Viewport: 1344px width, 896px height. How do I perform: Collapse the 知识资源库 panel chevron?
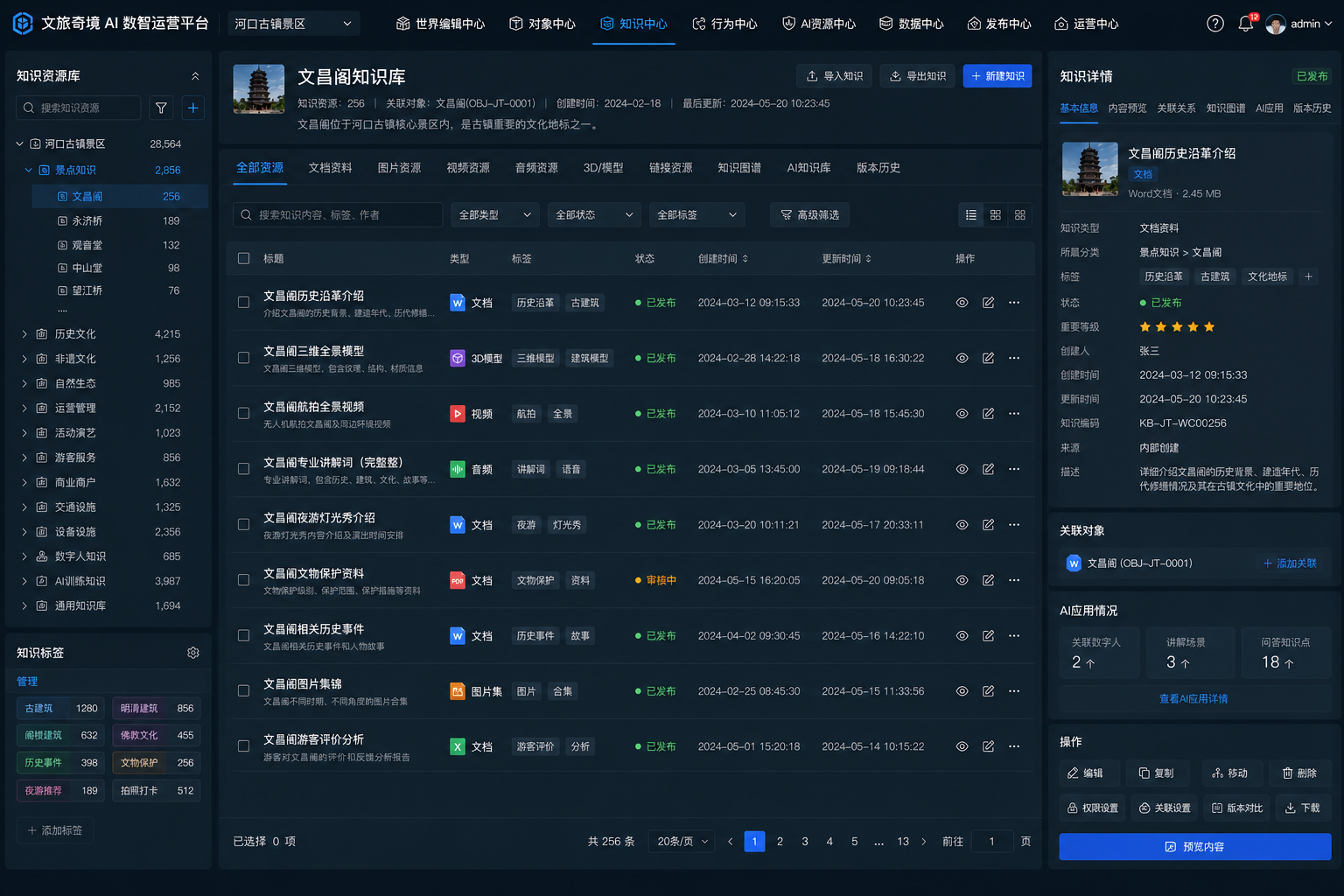pyautogui.click(x=194, y=76)
